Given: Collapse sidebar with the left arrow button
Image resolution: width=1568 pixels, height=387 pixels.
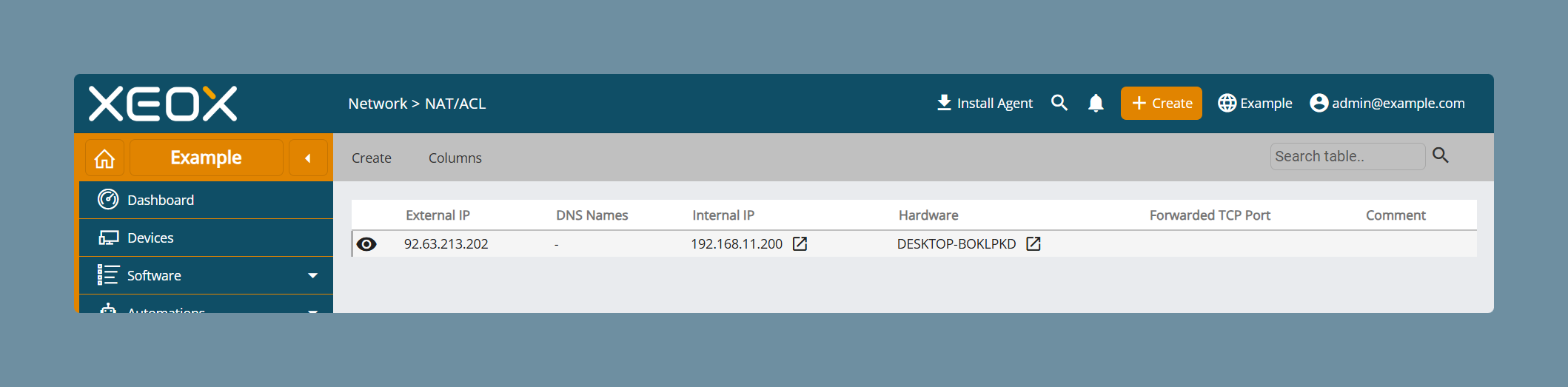Looking at the screenshot, I should click(308, 158).
